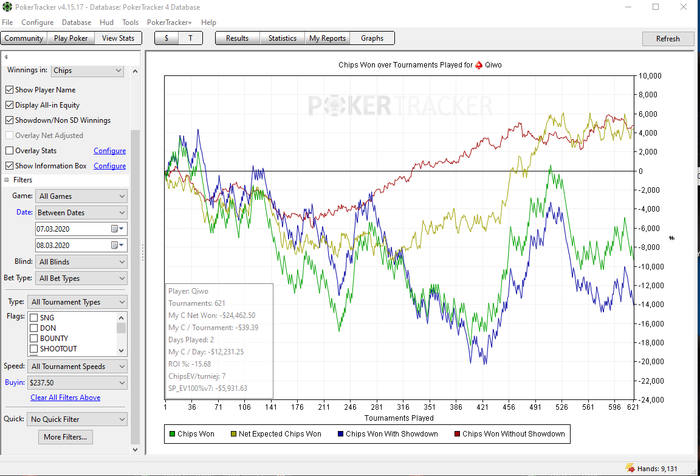Image resolution: width=700 pixels, height=476 pixels.
Task: Select the View Stats tab
Action: click(x=118, y=38)
